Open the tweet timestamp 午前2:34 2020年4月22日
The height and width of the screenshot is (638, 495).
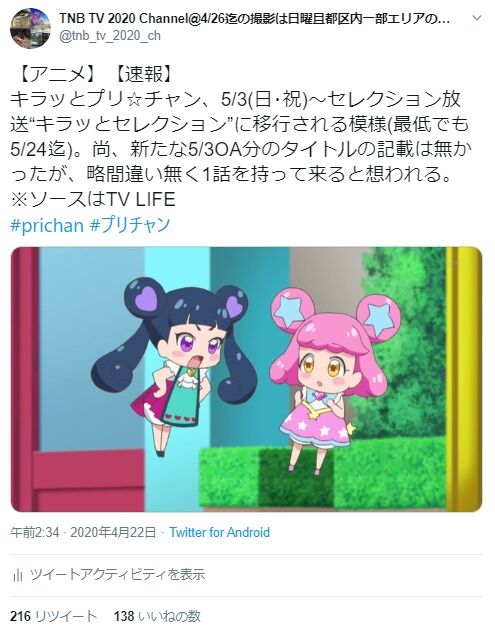pyautogui.click(x=83, y=532)
